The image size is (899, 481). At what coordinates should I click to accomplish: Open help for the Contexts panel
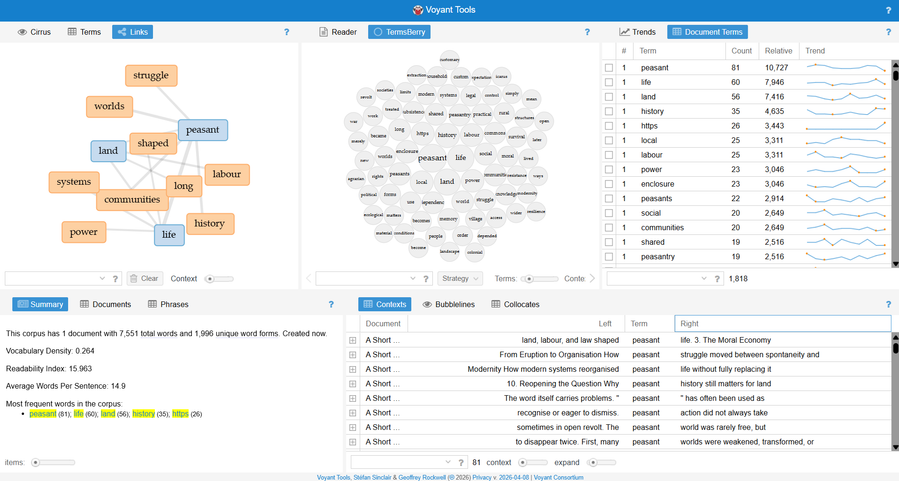point(888,304)
